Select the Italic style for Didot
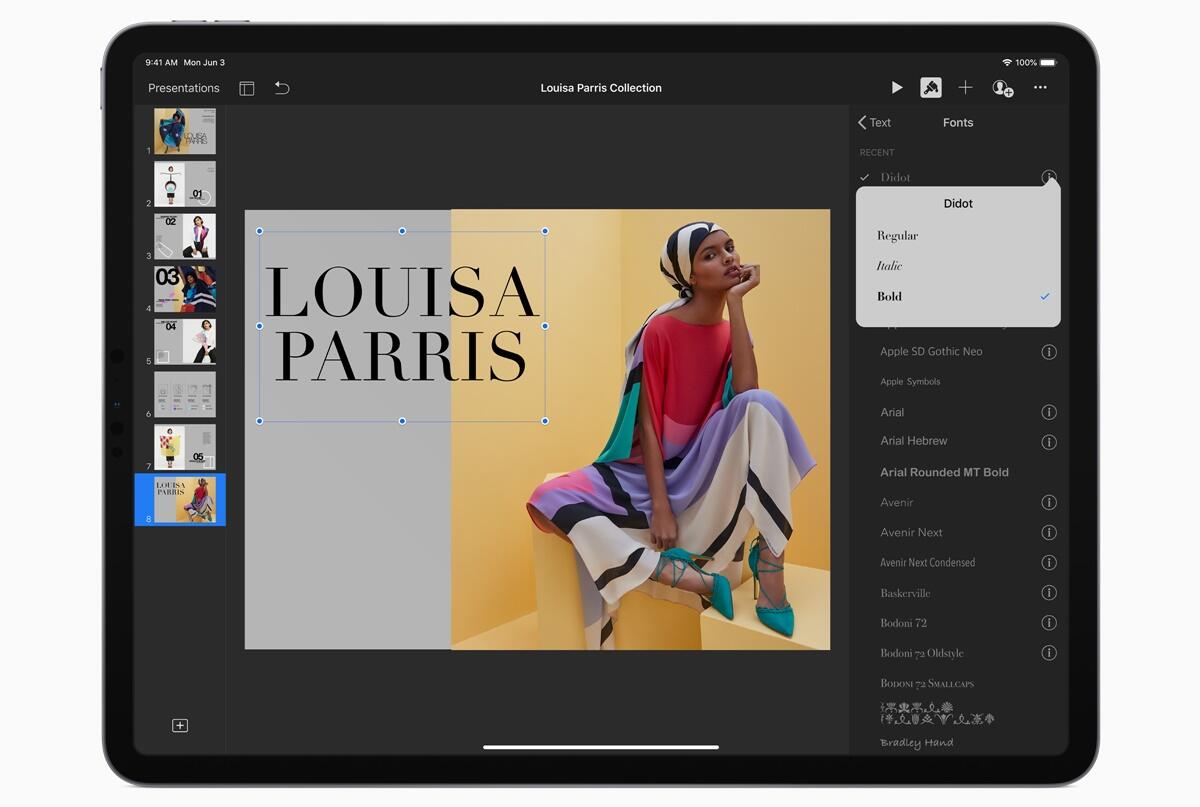The image size is (1200, 807). [889, 266]
